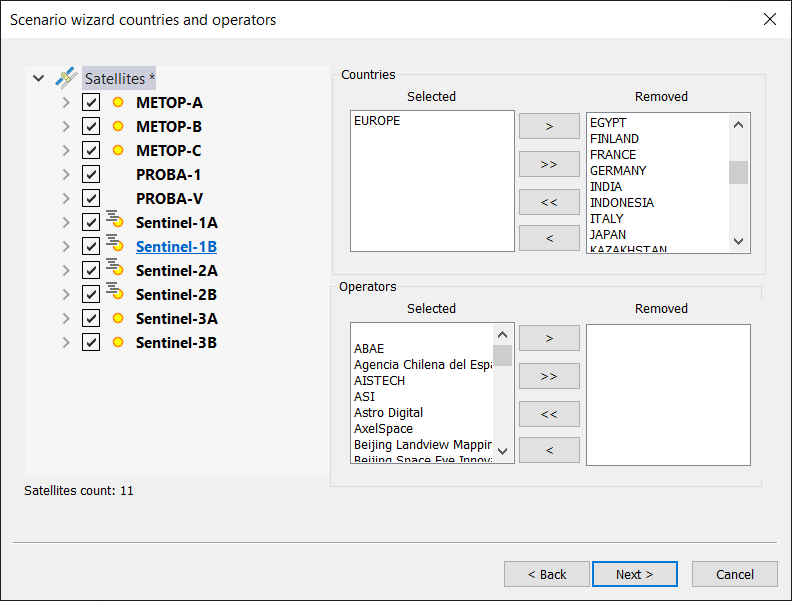Expand the Sentinel-1B tree node
This screenshot has height=601, width=792.
click(x=66, y=246)
